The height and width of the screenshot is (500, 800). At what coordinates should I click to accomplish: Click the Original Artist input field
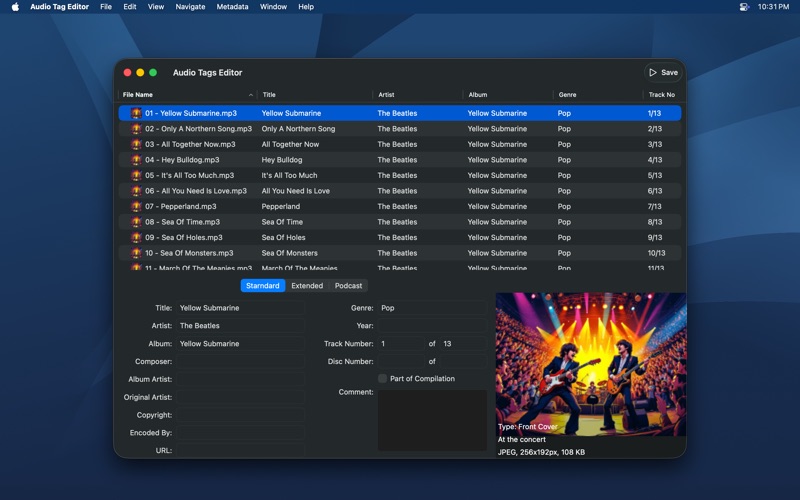point(240,397)
